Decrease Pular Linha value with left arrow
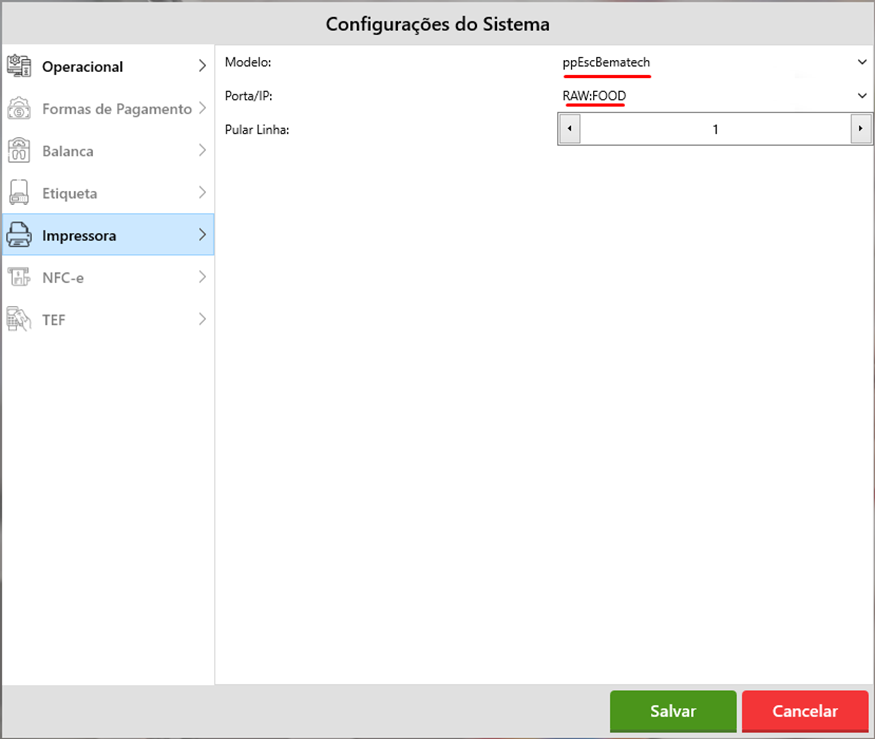This screenshot has height=739, width=875. [569, 129]
